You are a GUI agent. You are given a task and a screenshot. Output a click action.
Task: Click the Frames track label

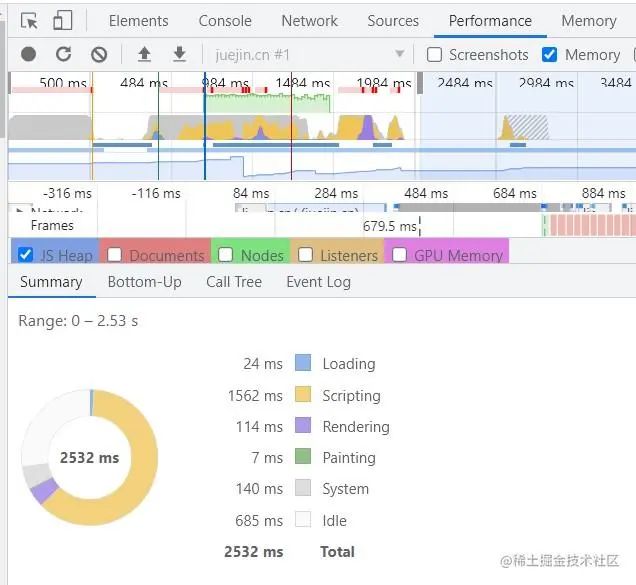(52, 225)
